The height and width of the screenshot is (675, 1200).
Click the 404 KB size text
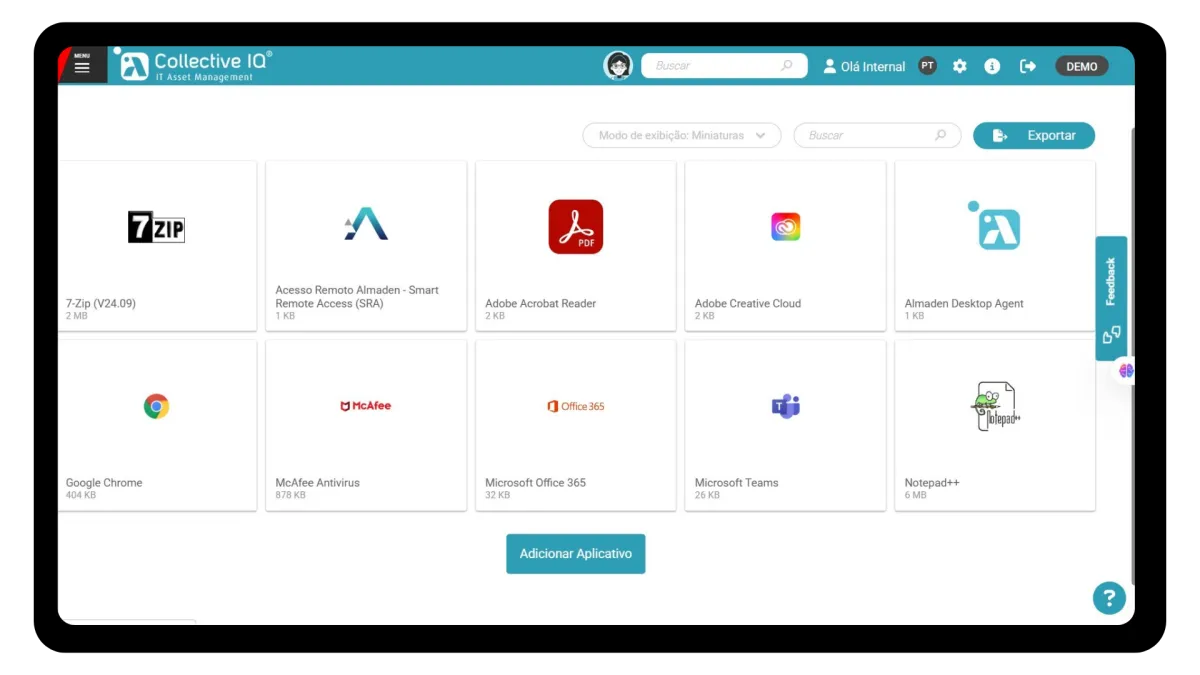pyautogui.click(x=81, y=495)
